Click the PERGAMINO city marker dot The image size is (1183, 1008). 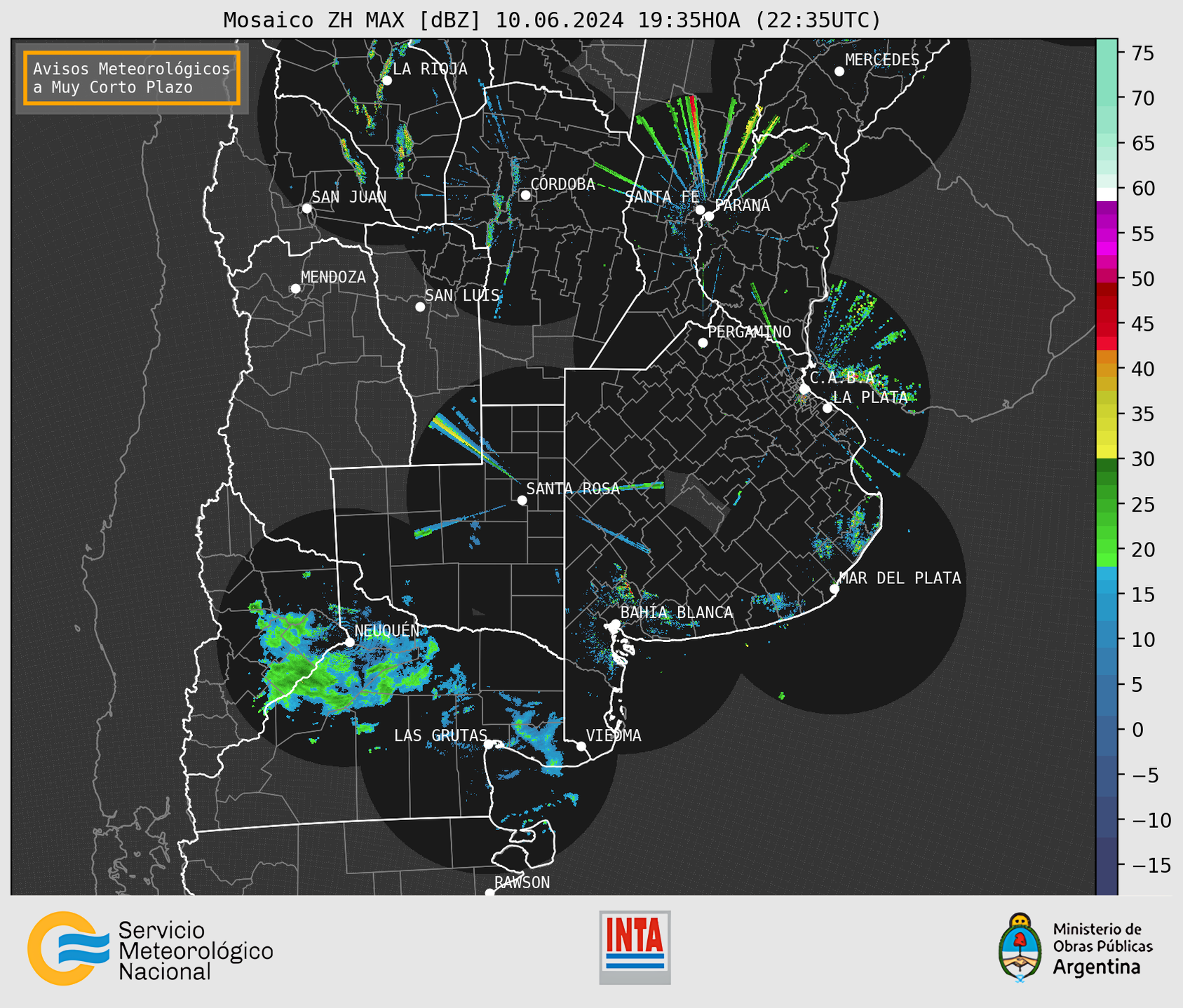[703, 343]
